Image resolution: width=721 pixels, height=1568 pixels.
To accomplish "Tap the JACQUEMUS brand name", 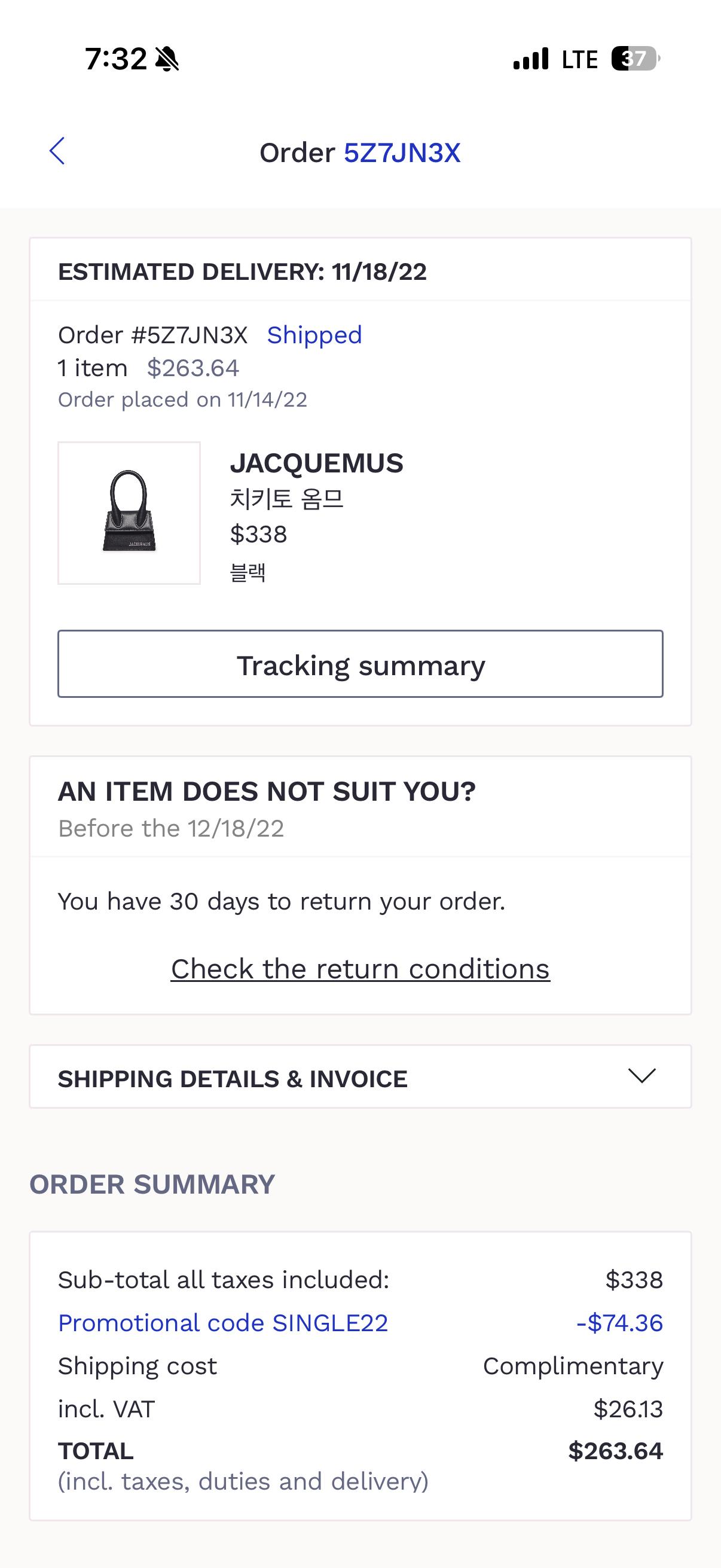I will pos(316,463).
